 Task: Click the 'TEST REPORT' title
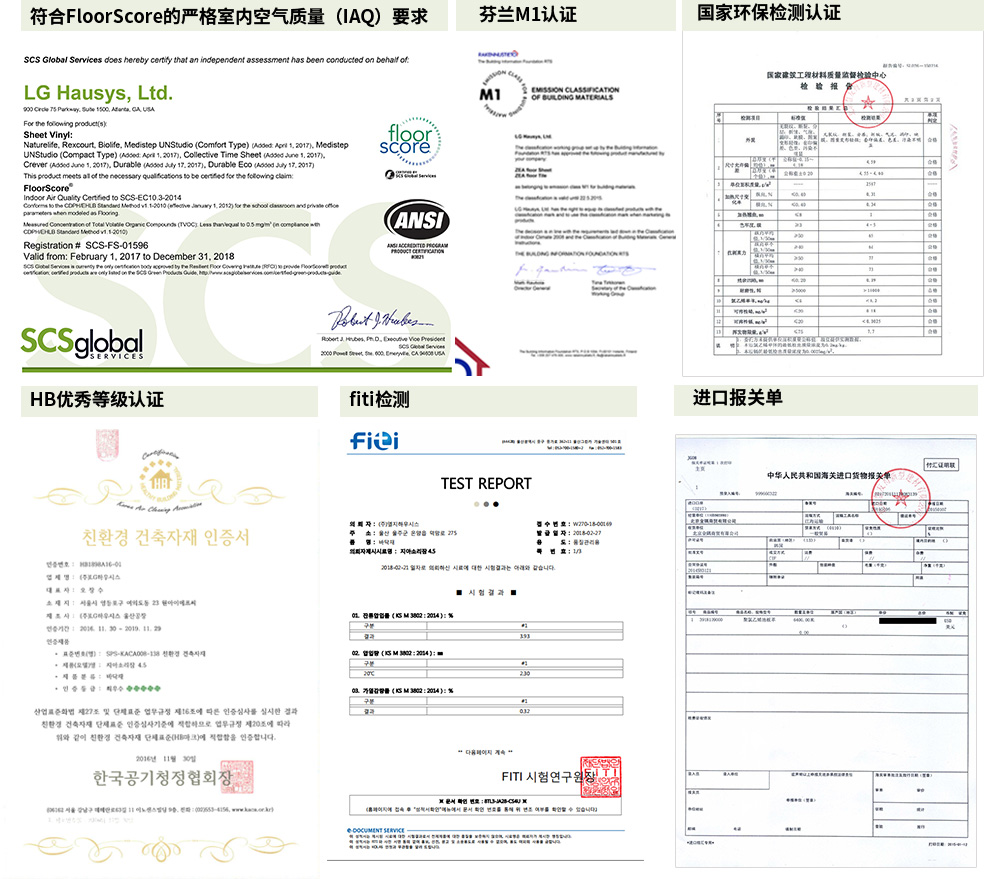tap(486, 484)
